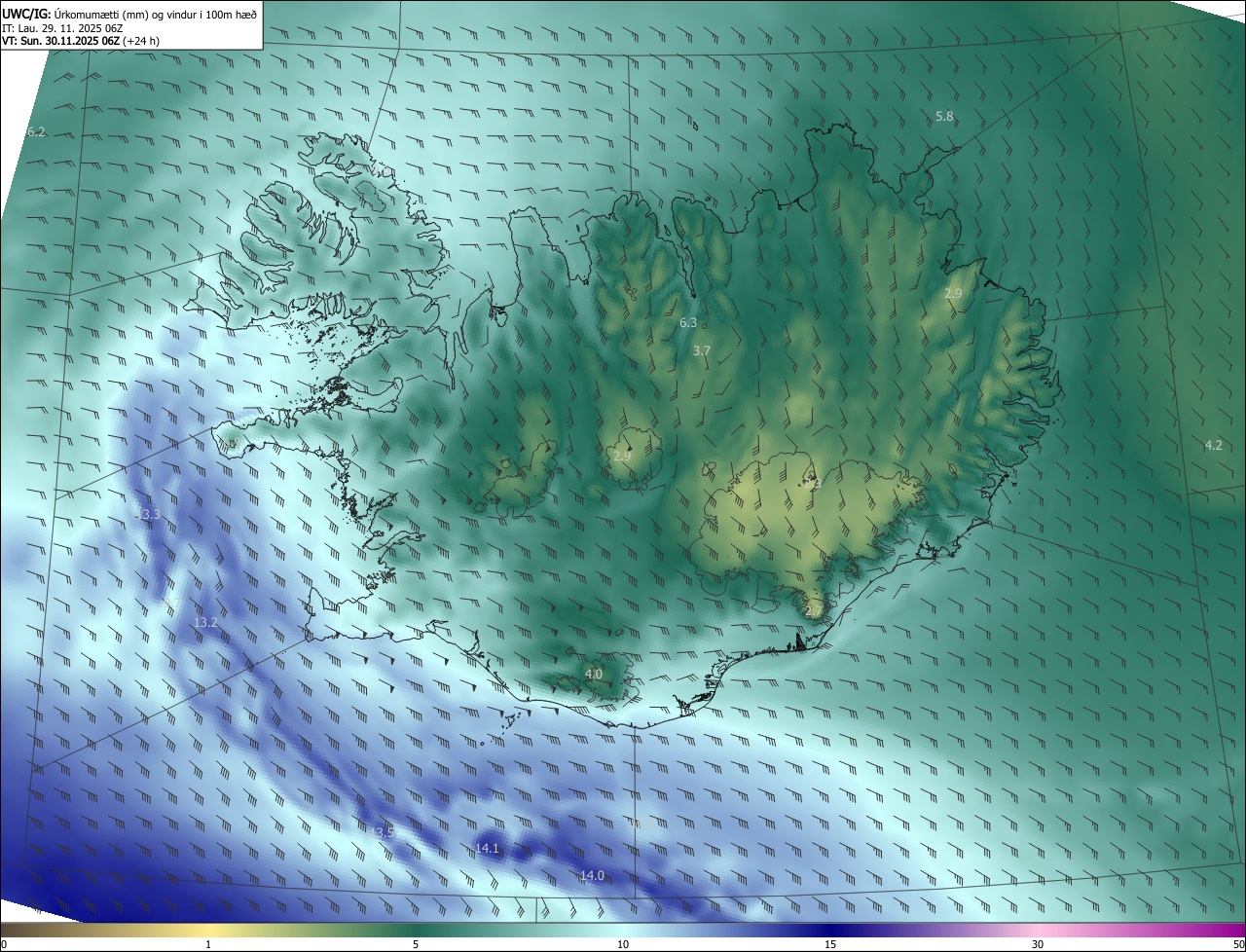Click the '0' tick on the color scale

click(4, 944)
